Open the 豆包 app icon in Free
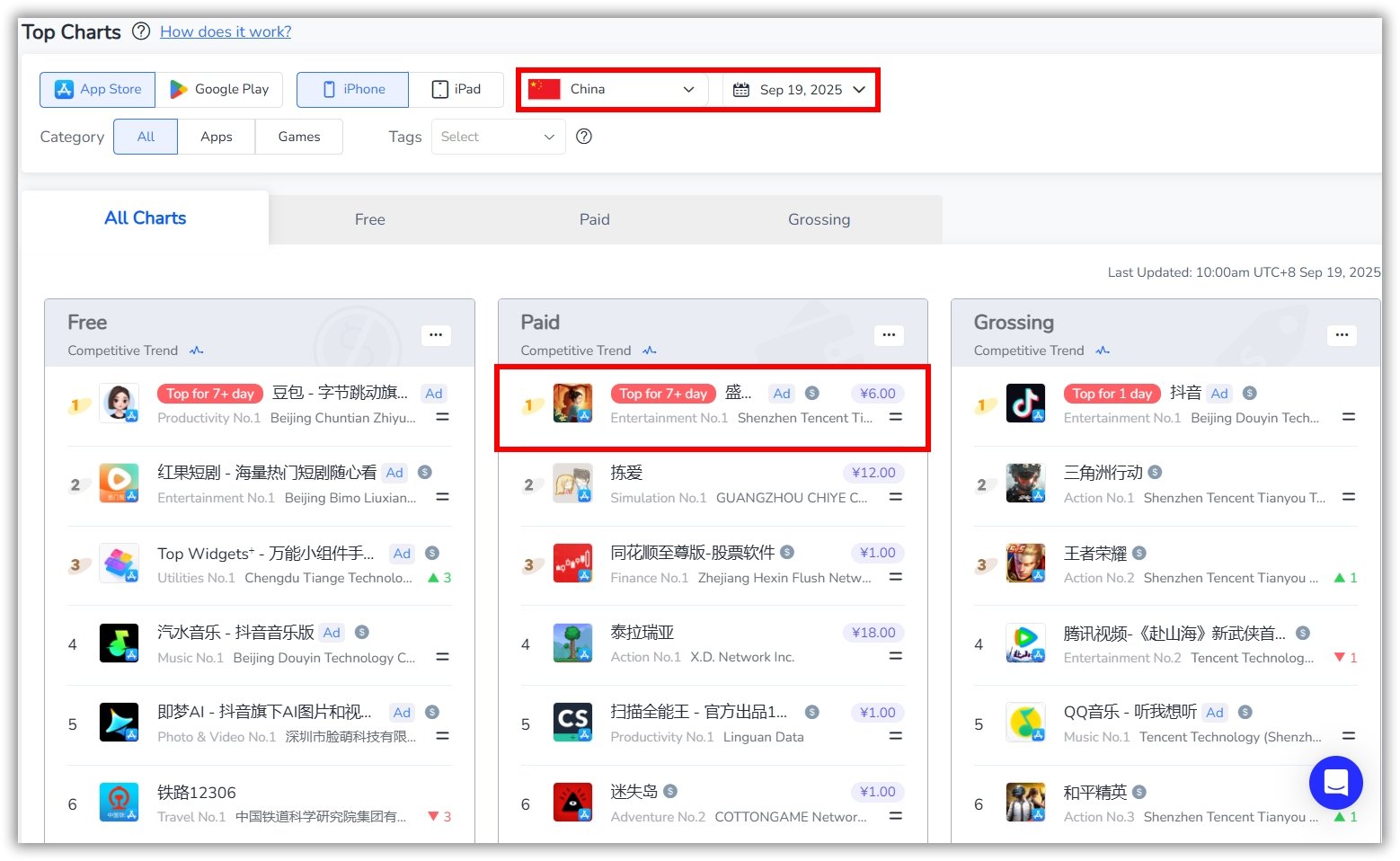The image size is (1400, 861). [119, 404]
